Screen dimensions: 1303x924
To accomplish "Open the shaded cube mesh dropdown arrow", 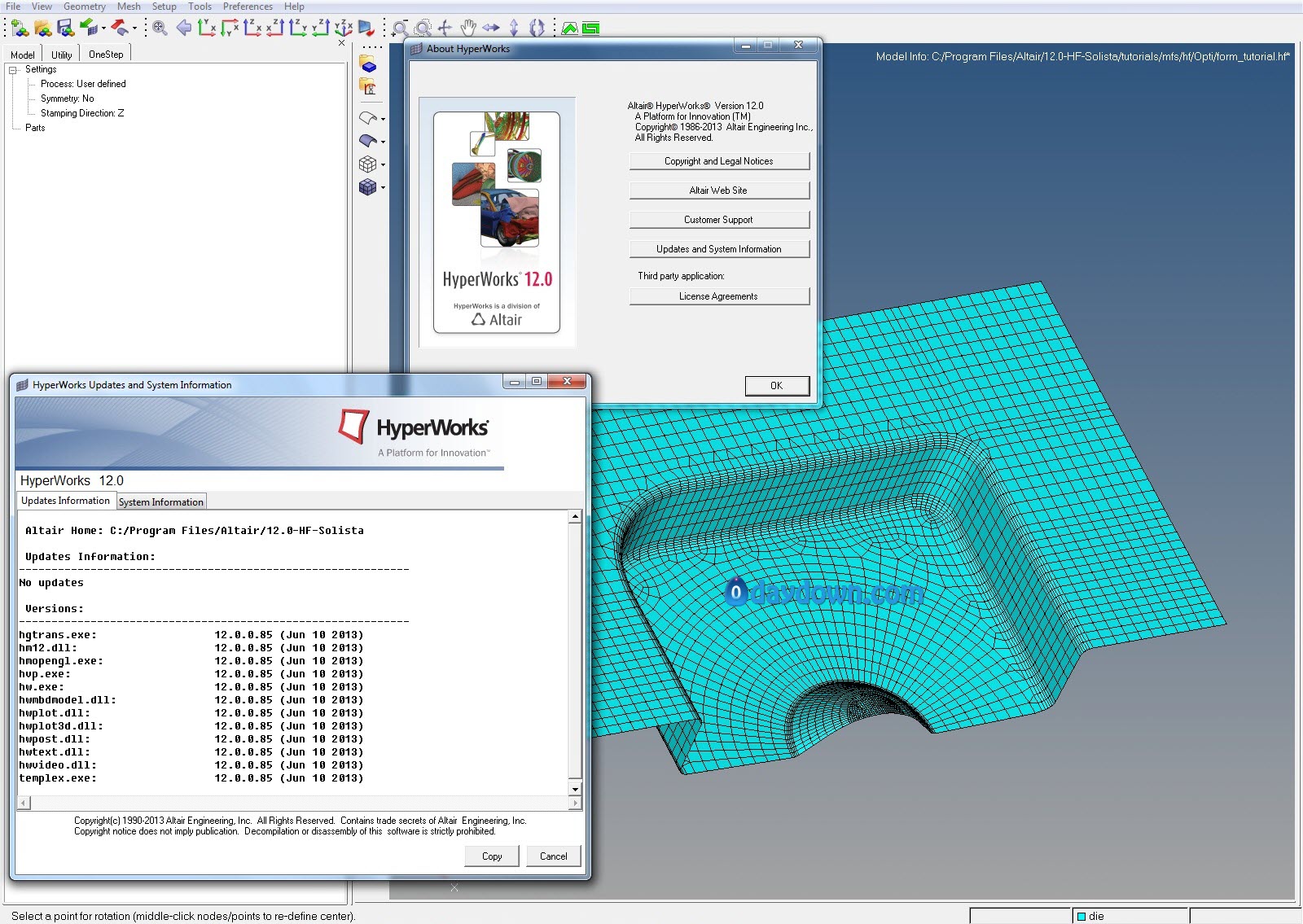I will pyautogui.click(x=383, y=188).
